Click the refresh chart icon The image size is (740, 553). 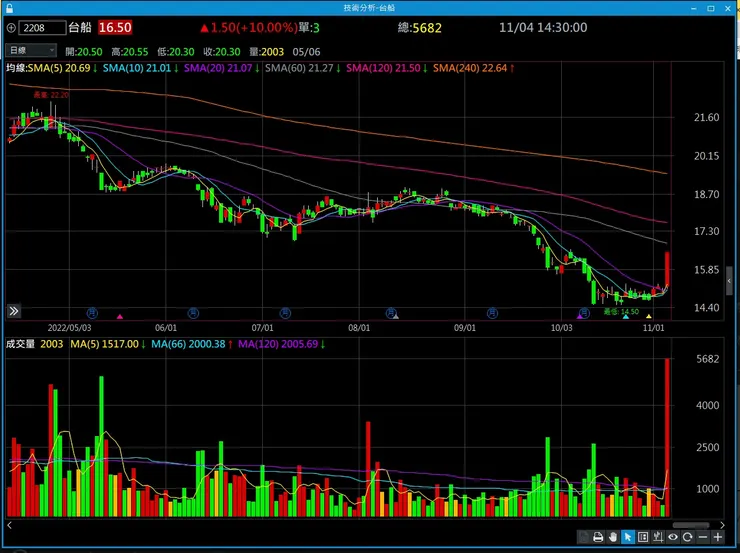tap(688, 537)
